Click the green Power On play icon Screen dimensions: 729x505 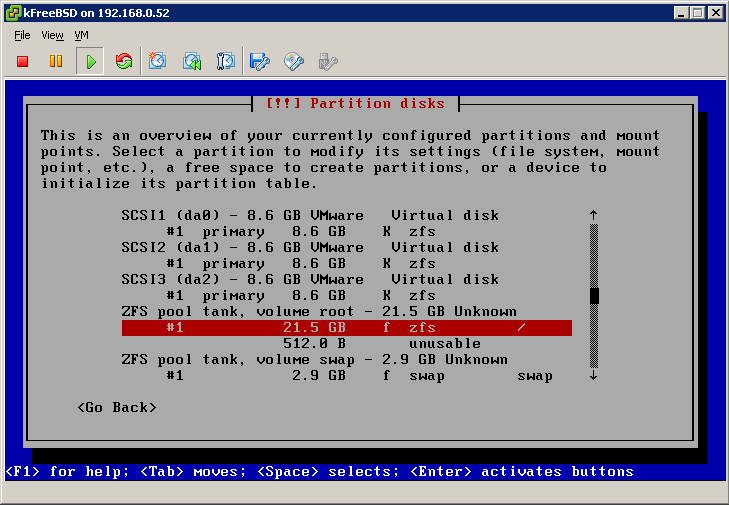click(90, 61)
